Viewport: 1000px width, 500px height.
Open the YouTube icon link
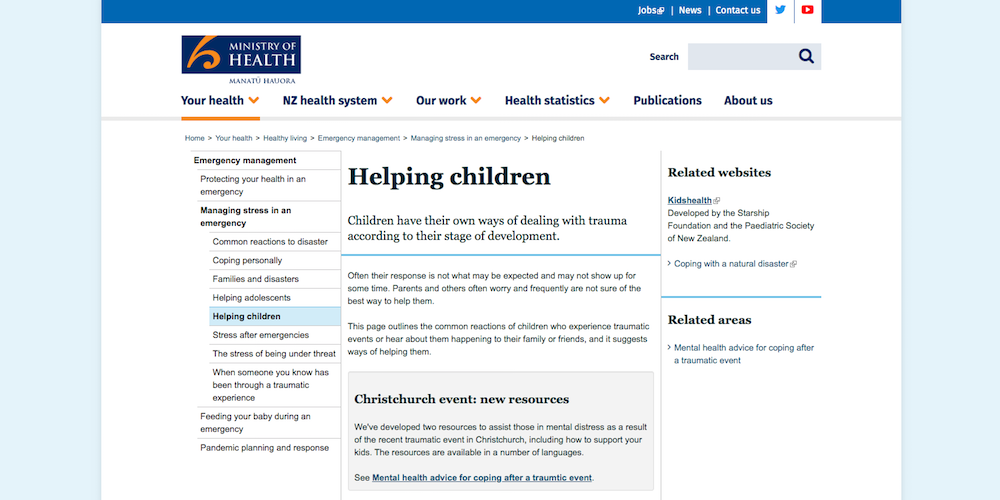pyautogui.click(x=807, y=11)
